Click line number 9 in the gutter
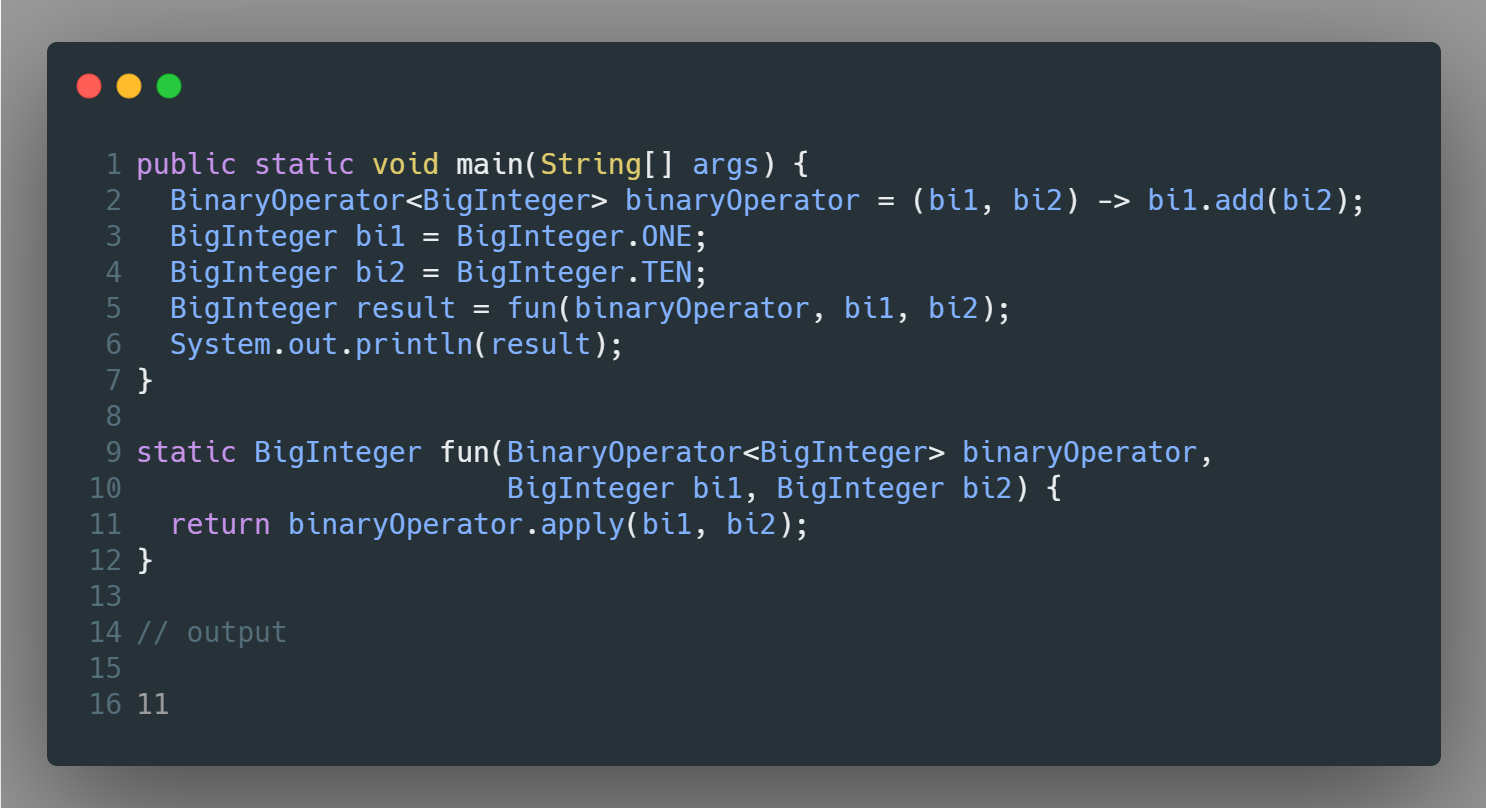1486x808 pixels. tap(113, 453)
